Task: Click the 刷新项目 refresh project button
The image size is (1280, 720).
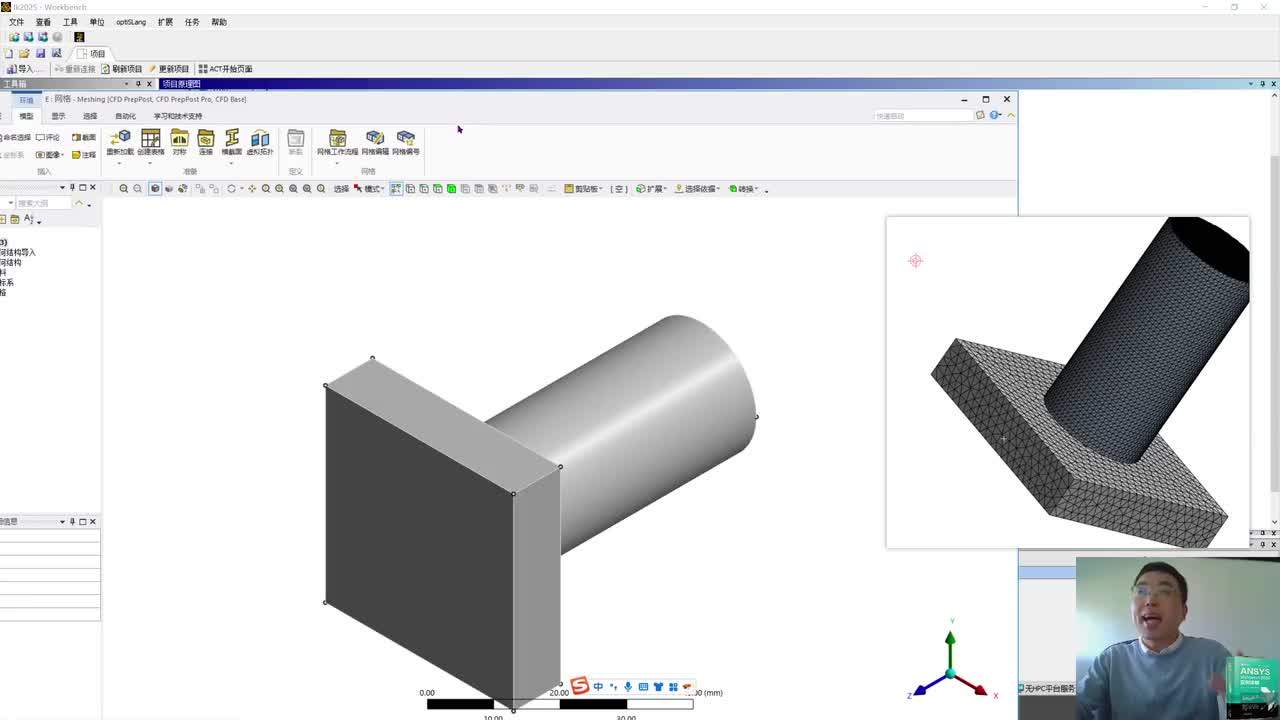Action: click(122, 69)
